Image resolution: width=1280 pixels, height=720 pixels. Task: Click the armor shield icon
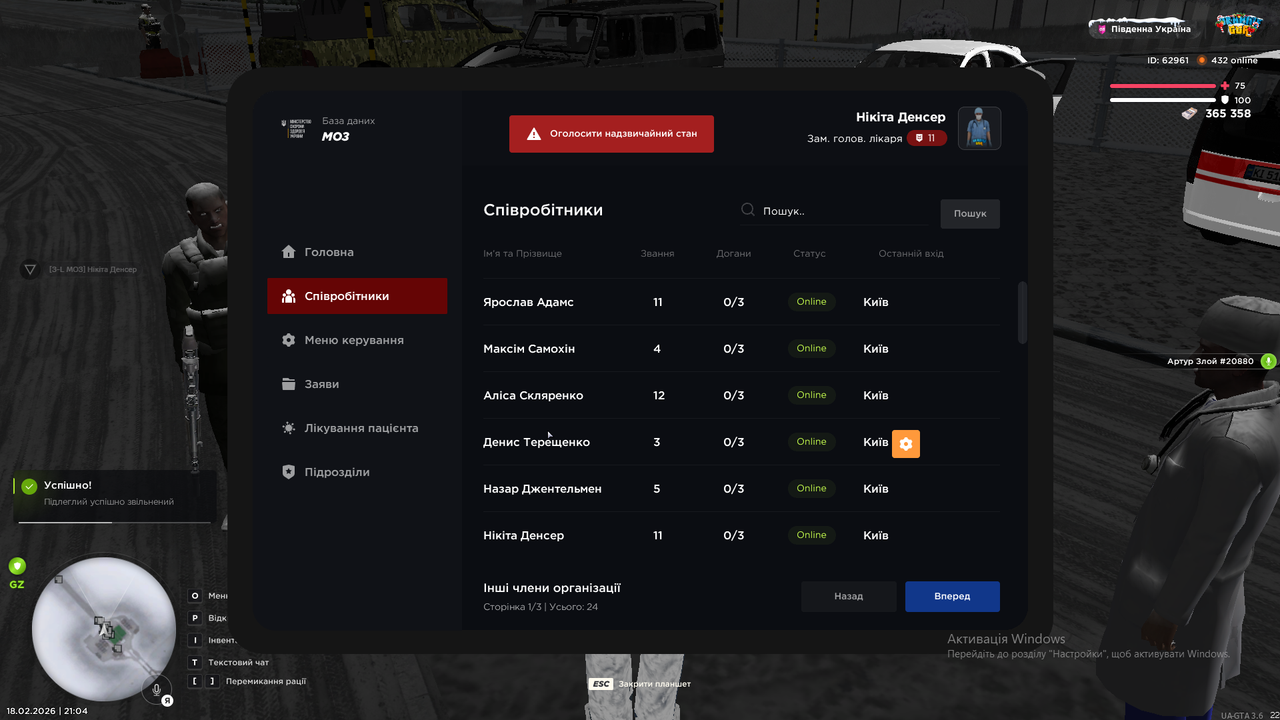pyautogui.click(x=1225, y=100)
